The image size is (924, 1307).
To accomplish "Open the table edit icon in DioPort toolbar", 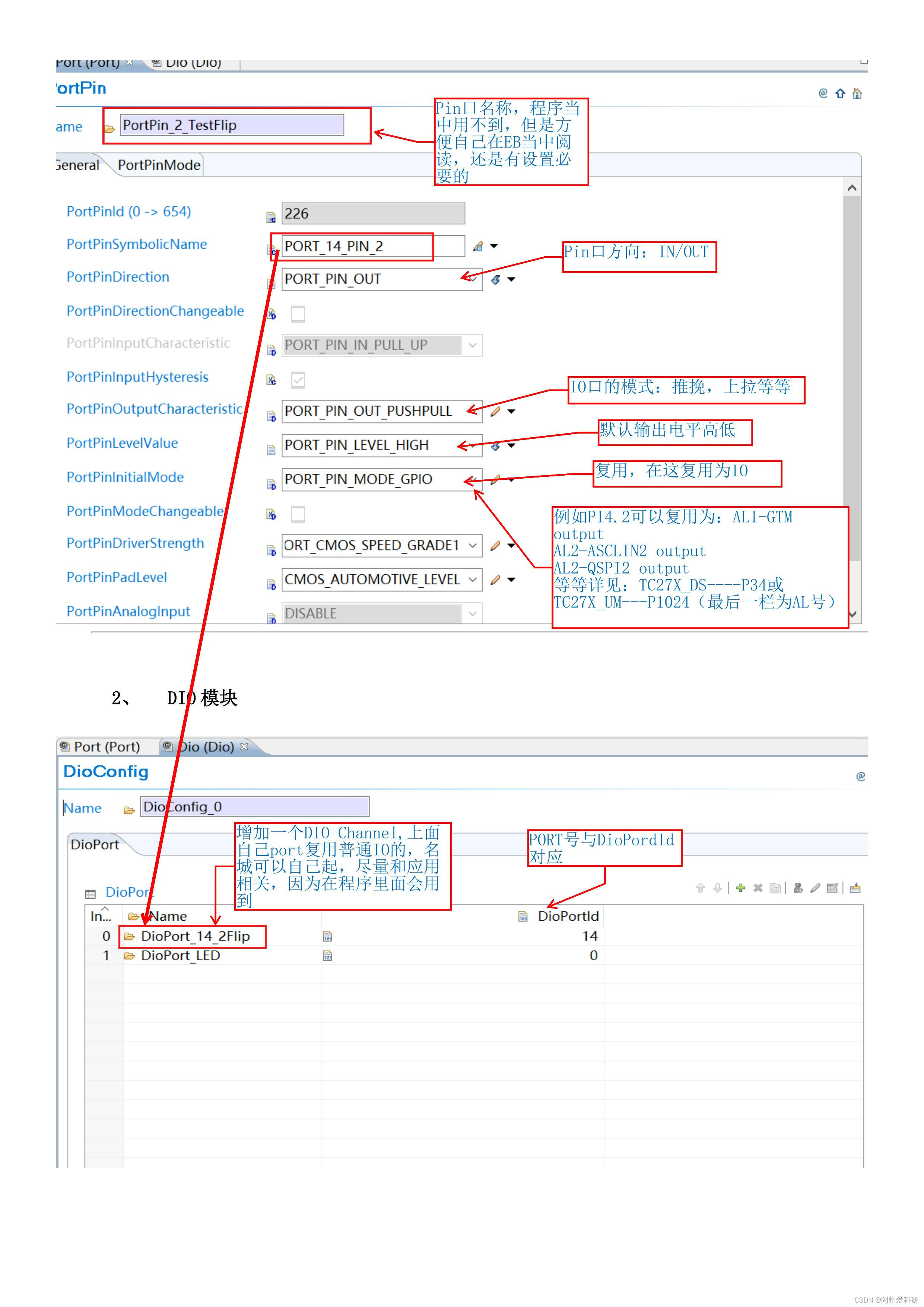I will (832, 888).
